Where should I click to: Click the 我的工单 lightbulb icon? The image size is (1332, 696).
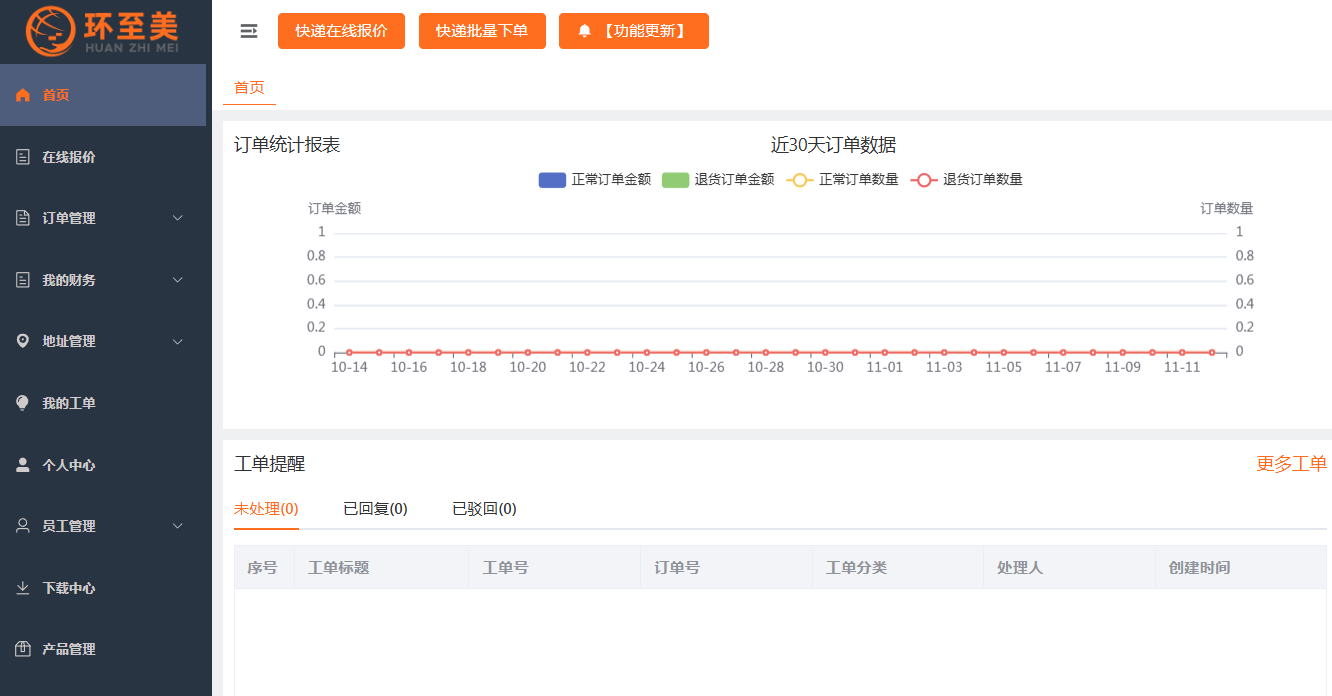(x=23, y=403)
